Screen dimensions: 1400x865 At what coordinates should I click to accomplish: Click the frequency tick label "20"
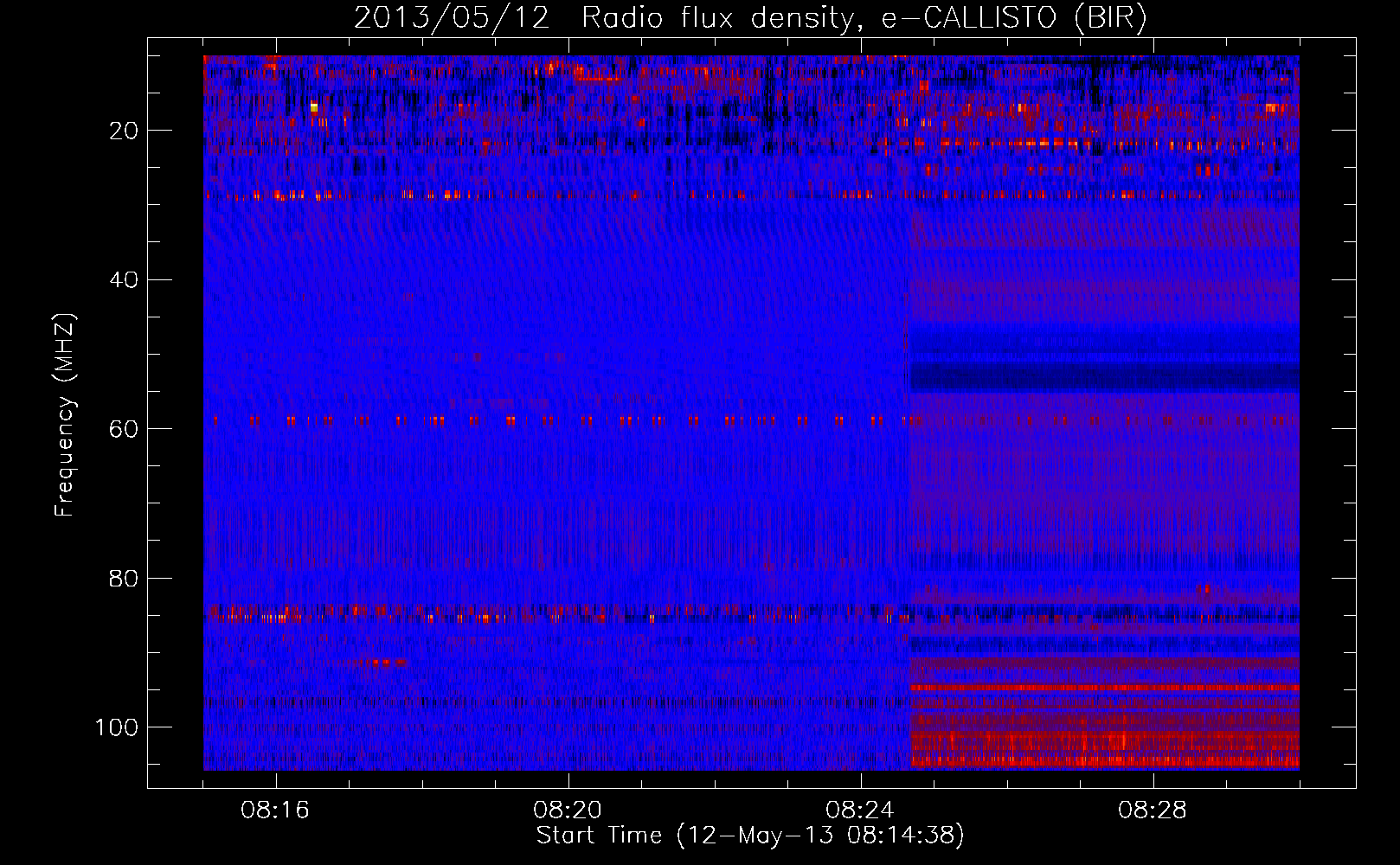[x=124, y=131]
